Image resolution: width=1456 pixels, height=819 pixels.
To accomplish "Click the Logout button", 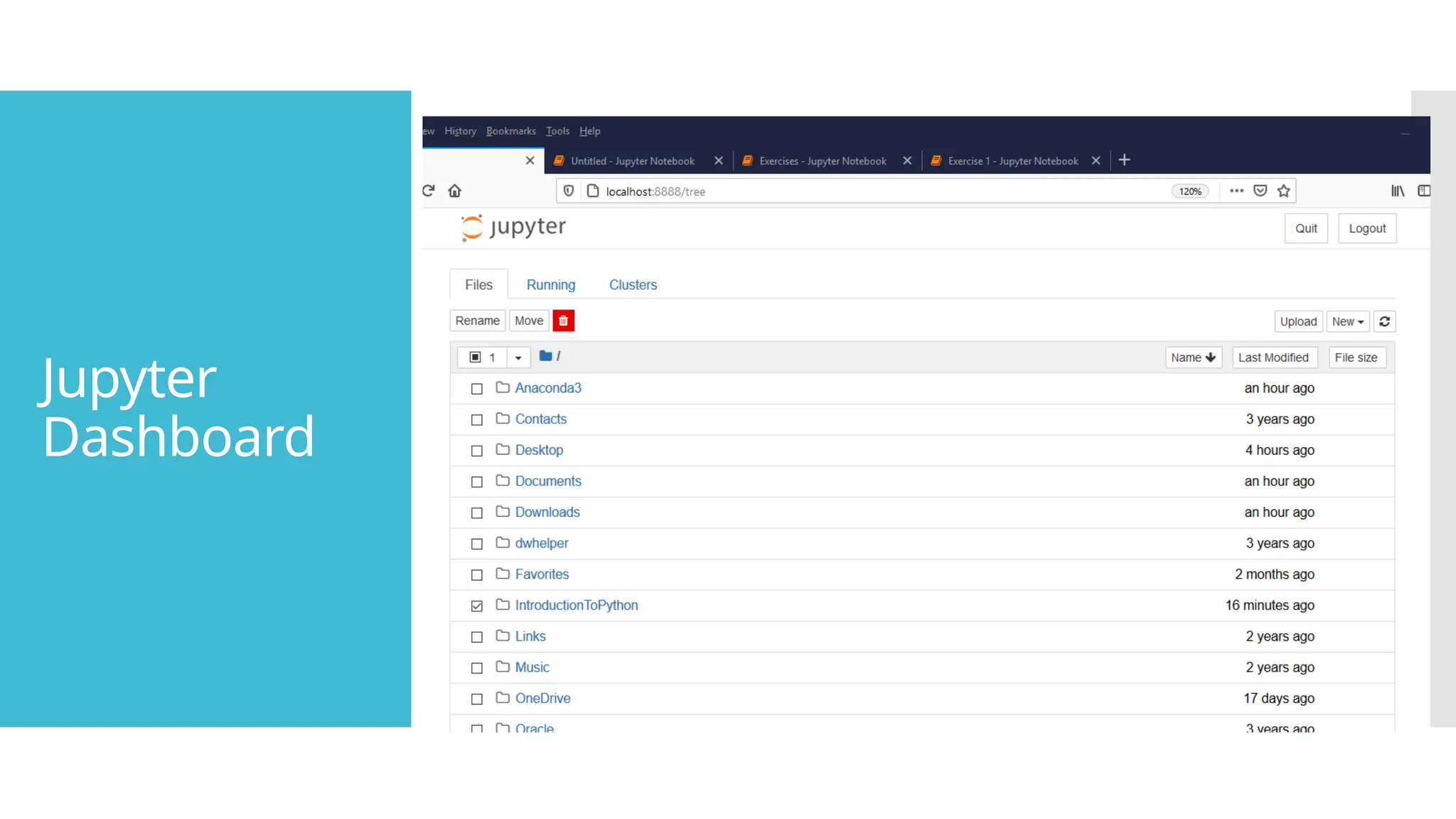I will [1367, 228].
